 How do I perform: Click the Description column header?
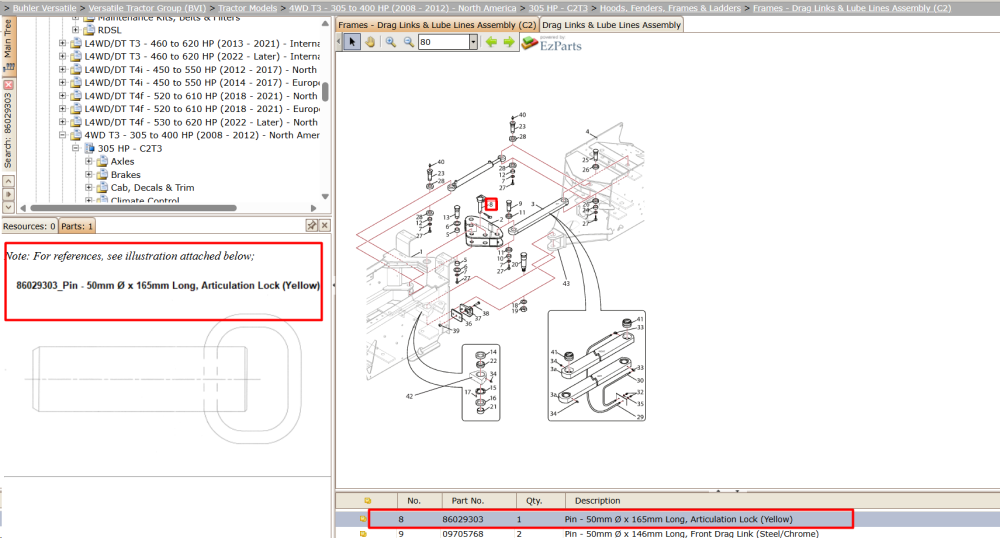click(597, 500)
